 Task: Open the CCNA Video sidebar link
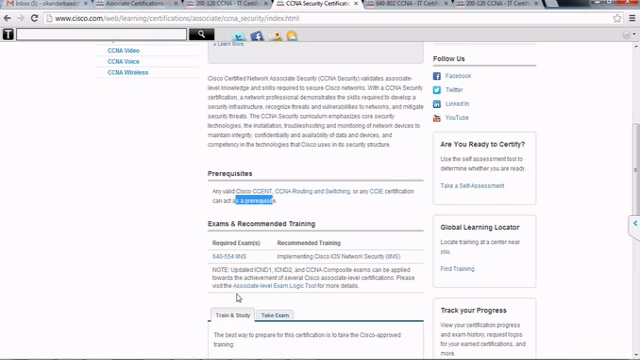pos(123,51)
